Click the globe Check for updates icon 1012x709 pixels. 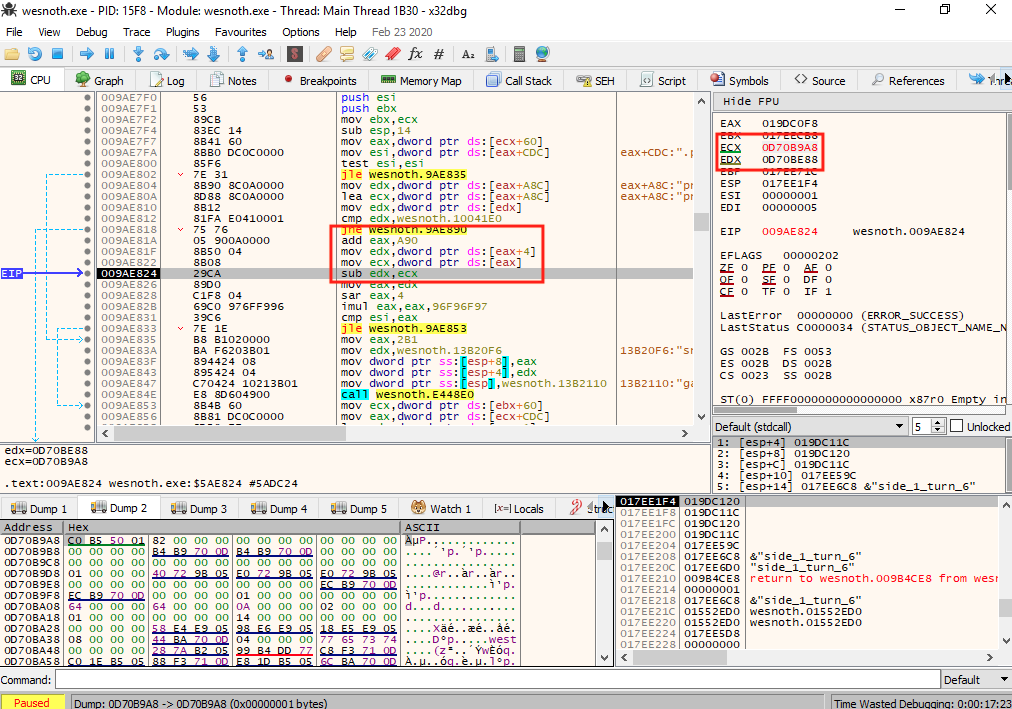point(543,54)
